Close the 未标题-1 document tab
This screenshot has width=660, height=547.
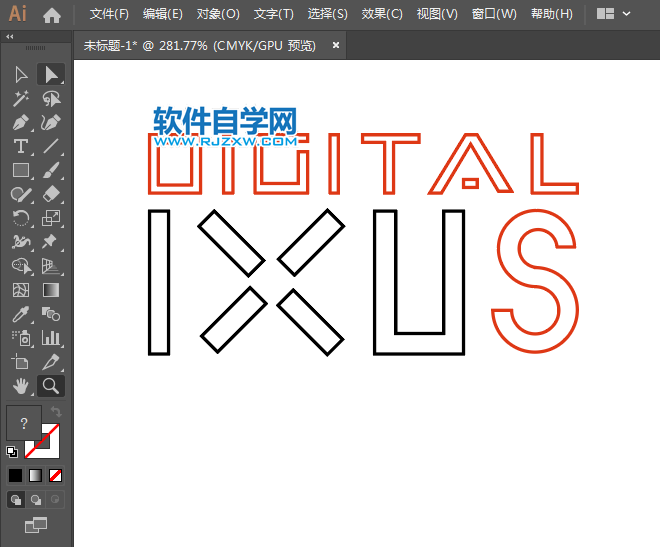pyautogui.click(x=335, y=45)
